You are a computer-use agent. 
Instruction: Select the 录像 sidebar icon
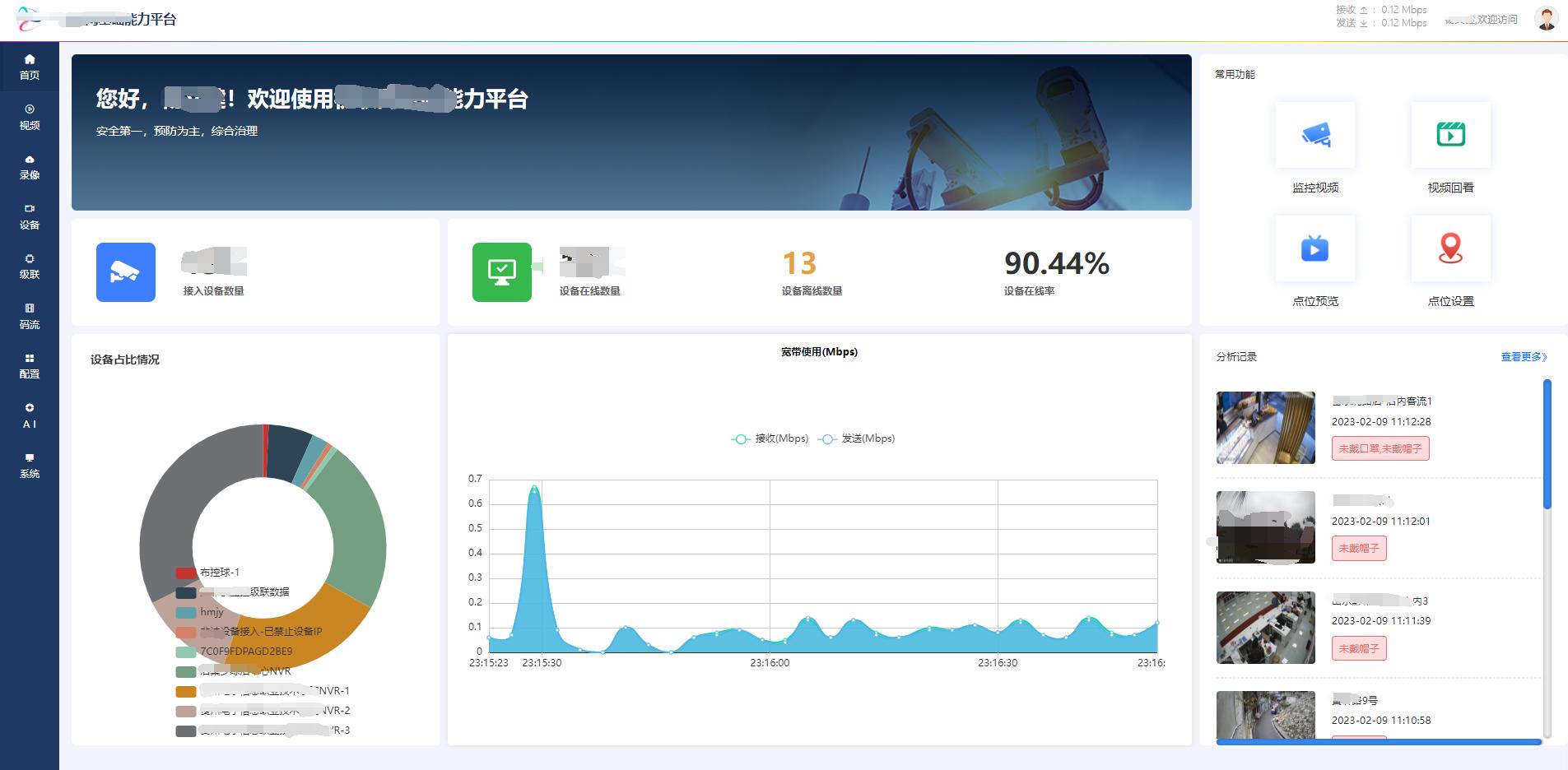tap(30, 166)
